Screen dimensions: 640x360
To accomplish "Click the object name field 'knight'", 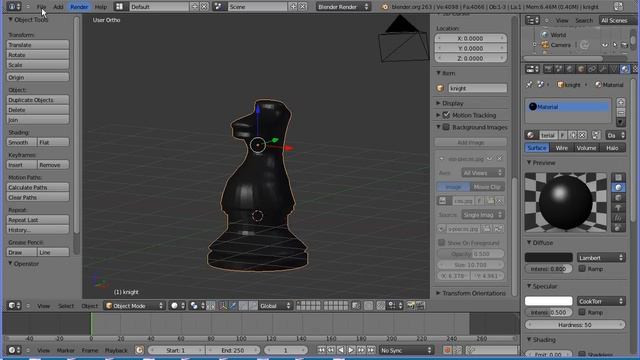I will pyautogui.click(x=477, y=88).
